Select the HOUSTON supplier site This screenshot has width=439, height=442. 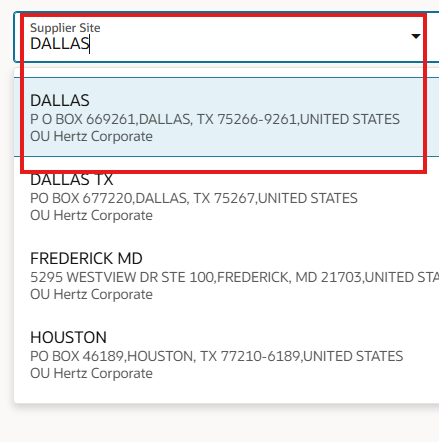(227, 354)
